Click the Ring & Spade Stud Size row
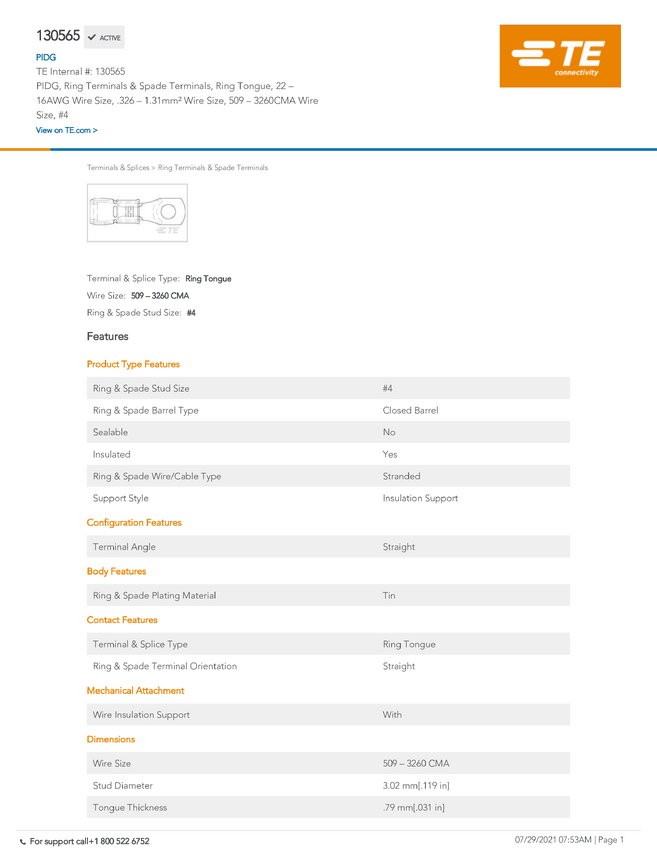 click(x=328, y=388)
